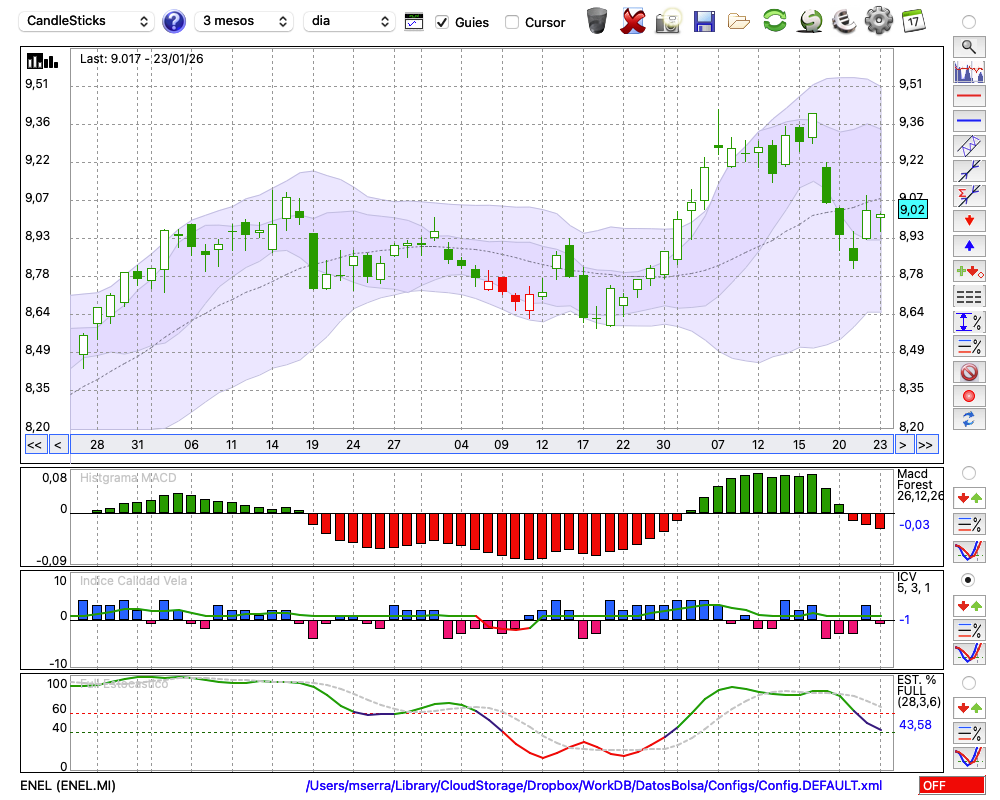The width and height of the screenshot is (1000, 800).
Task: Open the calendar date icon
Action: pos(912,20)
